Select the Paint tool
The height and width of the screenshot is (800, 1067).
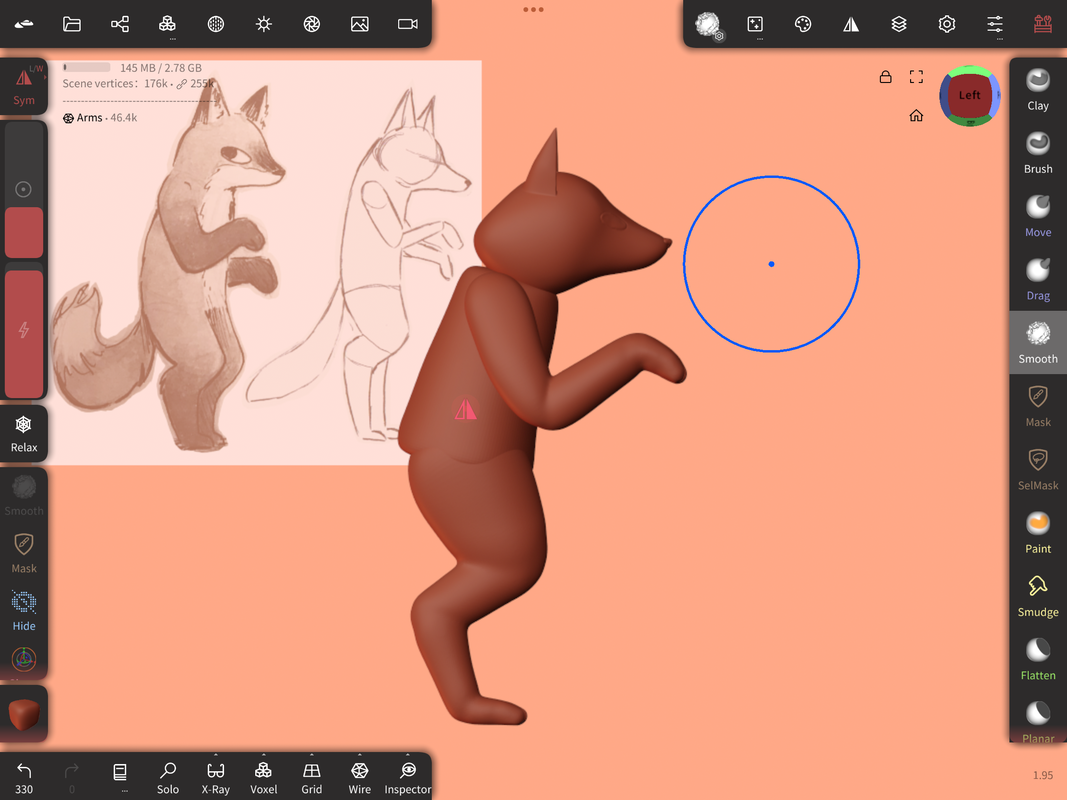pos(1038,532)
